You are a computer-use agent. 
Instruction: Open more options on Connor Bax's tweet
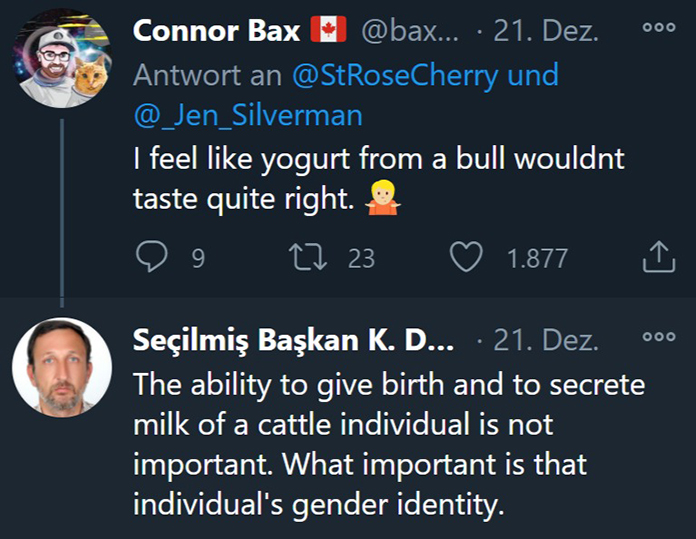click(658, 29)
